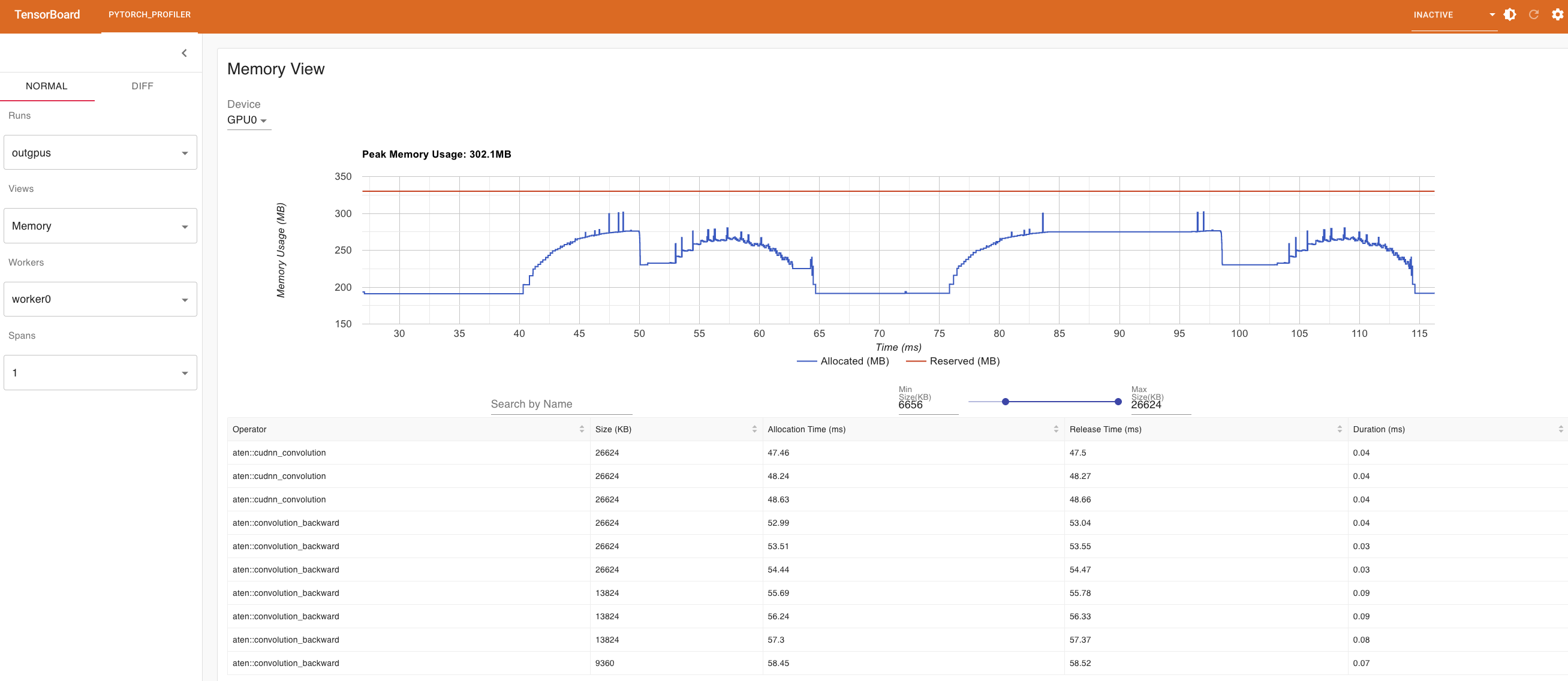Sort the Operator column

(x=581, y=429)
